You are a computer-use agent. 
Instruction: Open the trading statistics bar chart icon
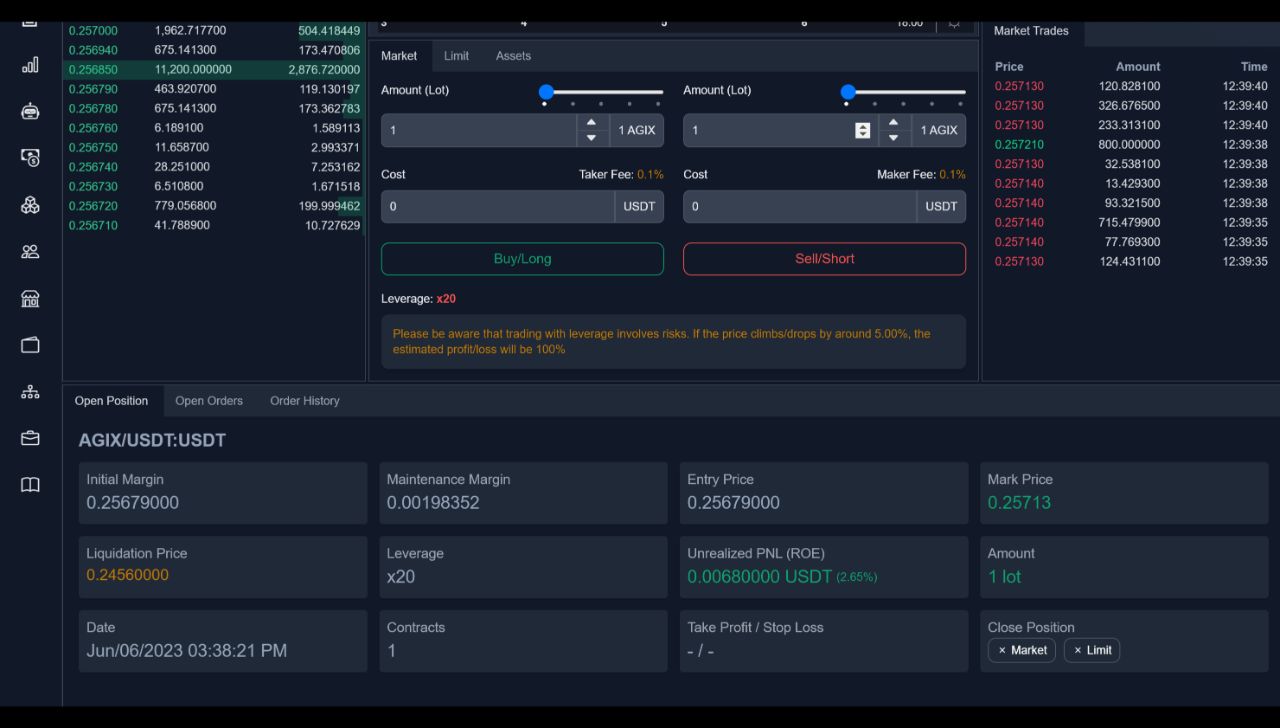pyautogui.click(x=30, y=64)
